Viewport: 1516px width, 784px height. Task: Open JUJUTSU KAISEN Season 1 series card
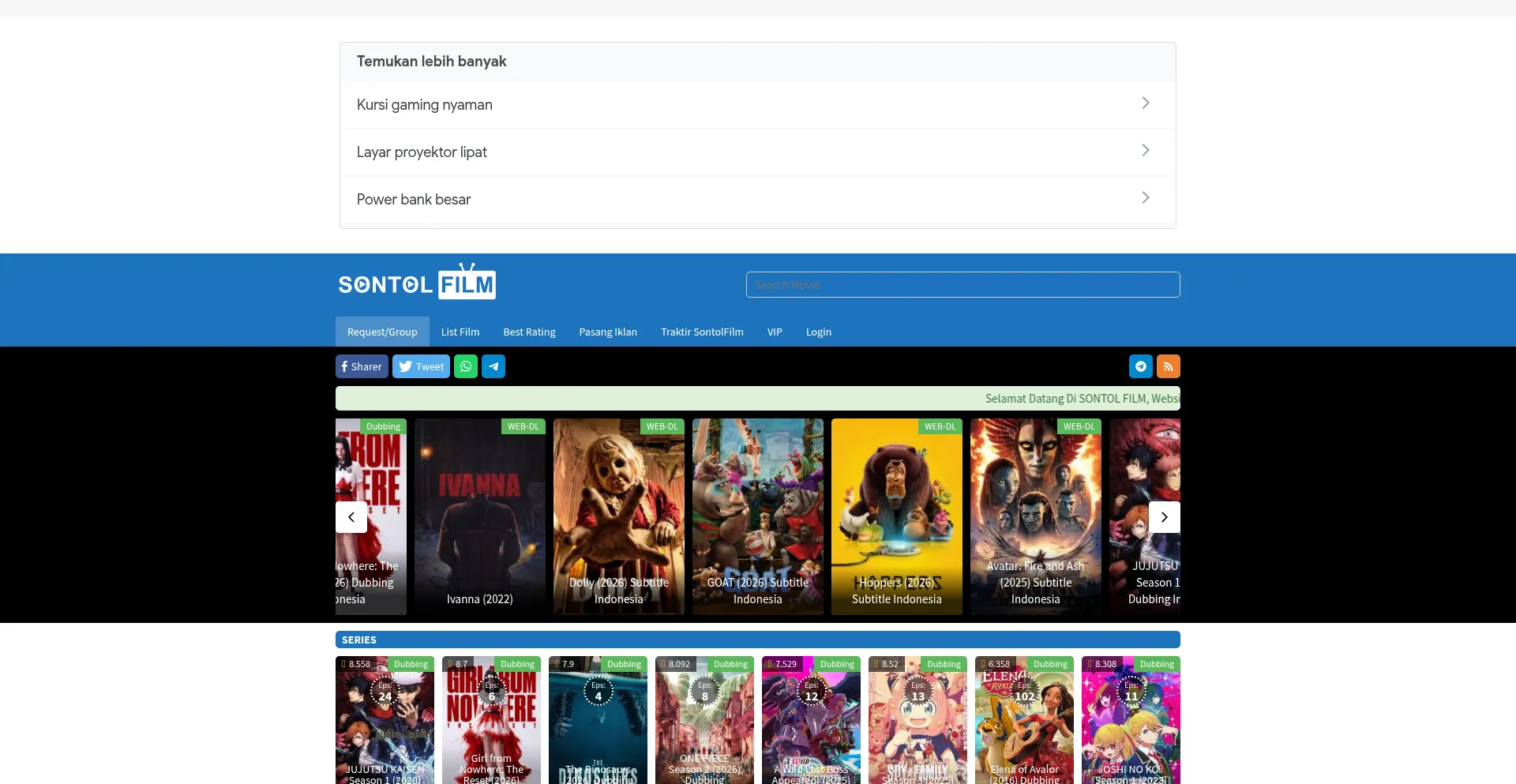coord(385,720)
